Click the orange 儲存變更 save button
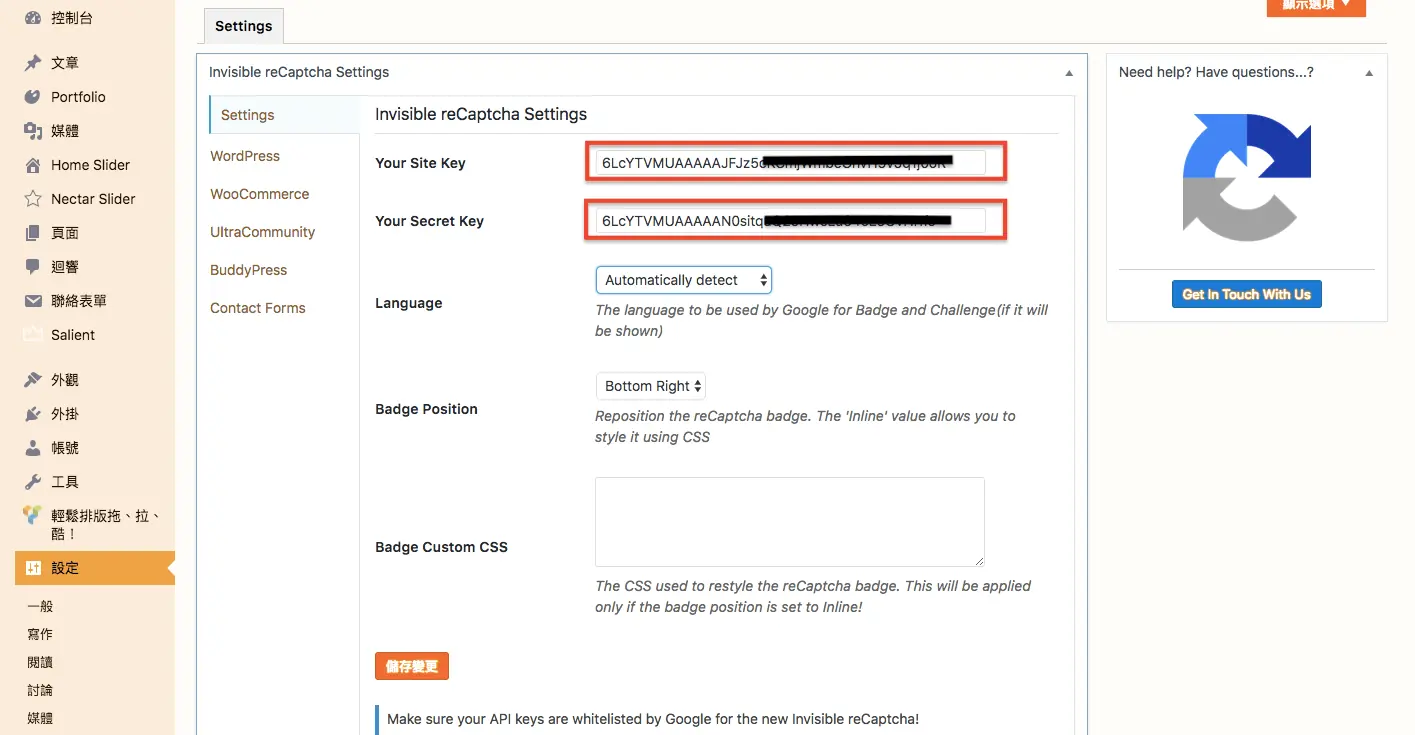The image size is (1415, 735). pos(412,666)
